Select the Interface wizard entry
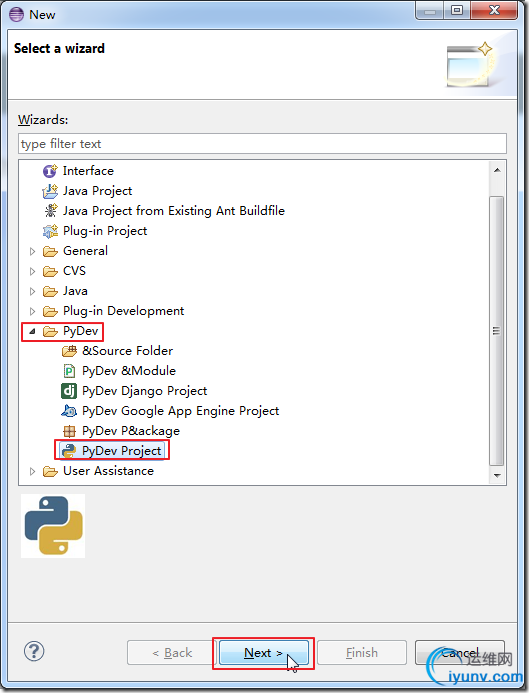This screenshot has height=693, width=529. pos(88,171)
